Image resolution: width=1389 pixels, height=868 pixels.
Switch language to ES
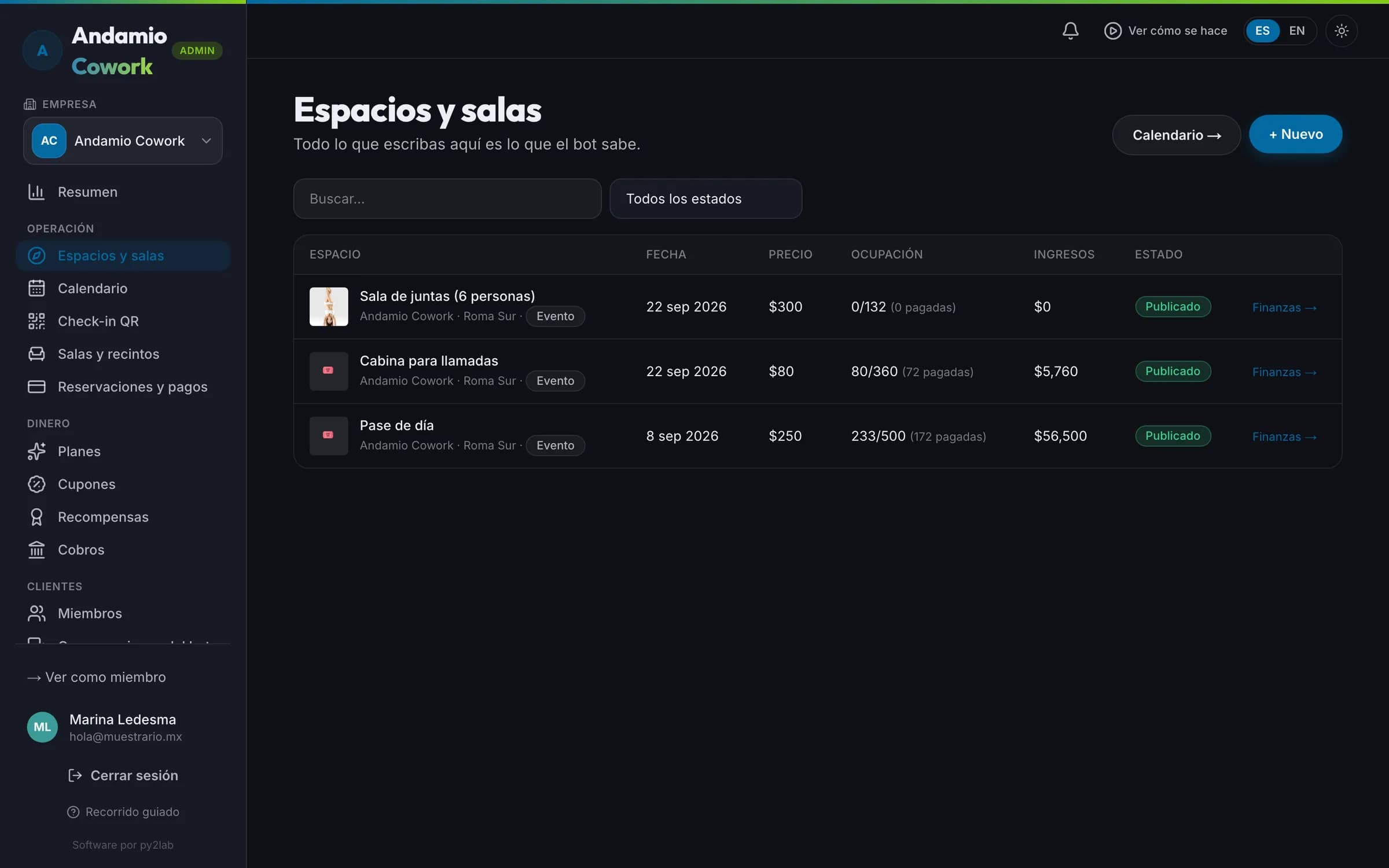click(x=1262, y=31)
